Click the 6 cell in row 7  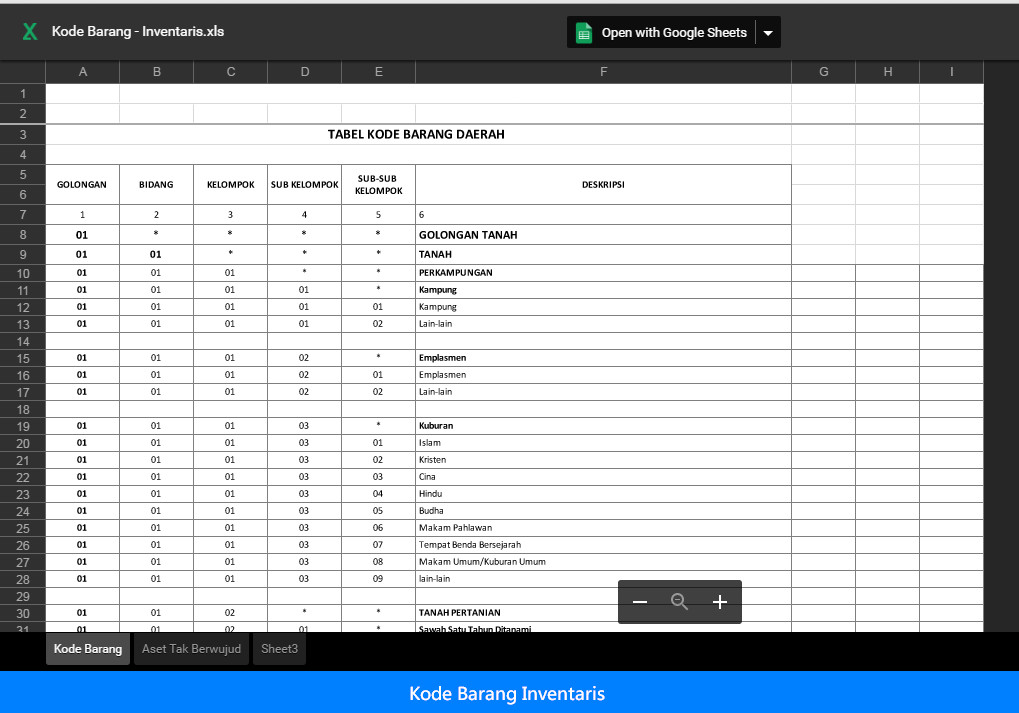603,214
